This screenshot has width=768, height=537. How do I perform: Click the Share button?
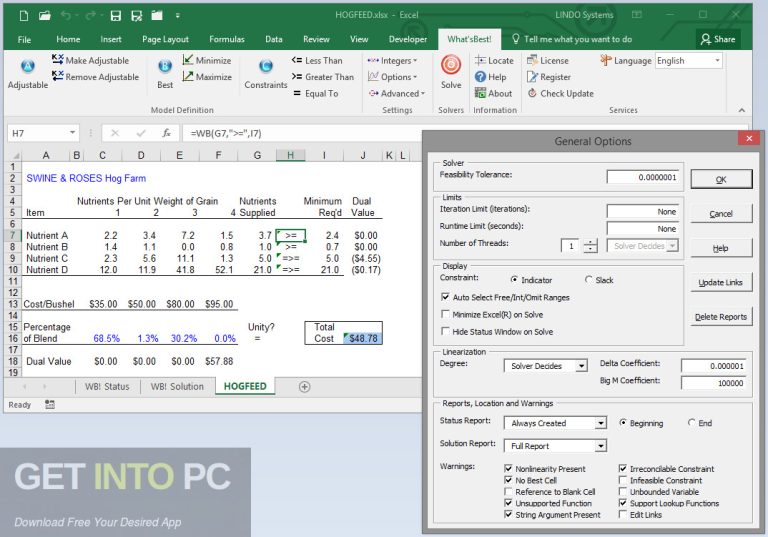pos(718,39)
